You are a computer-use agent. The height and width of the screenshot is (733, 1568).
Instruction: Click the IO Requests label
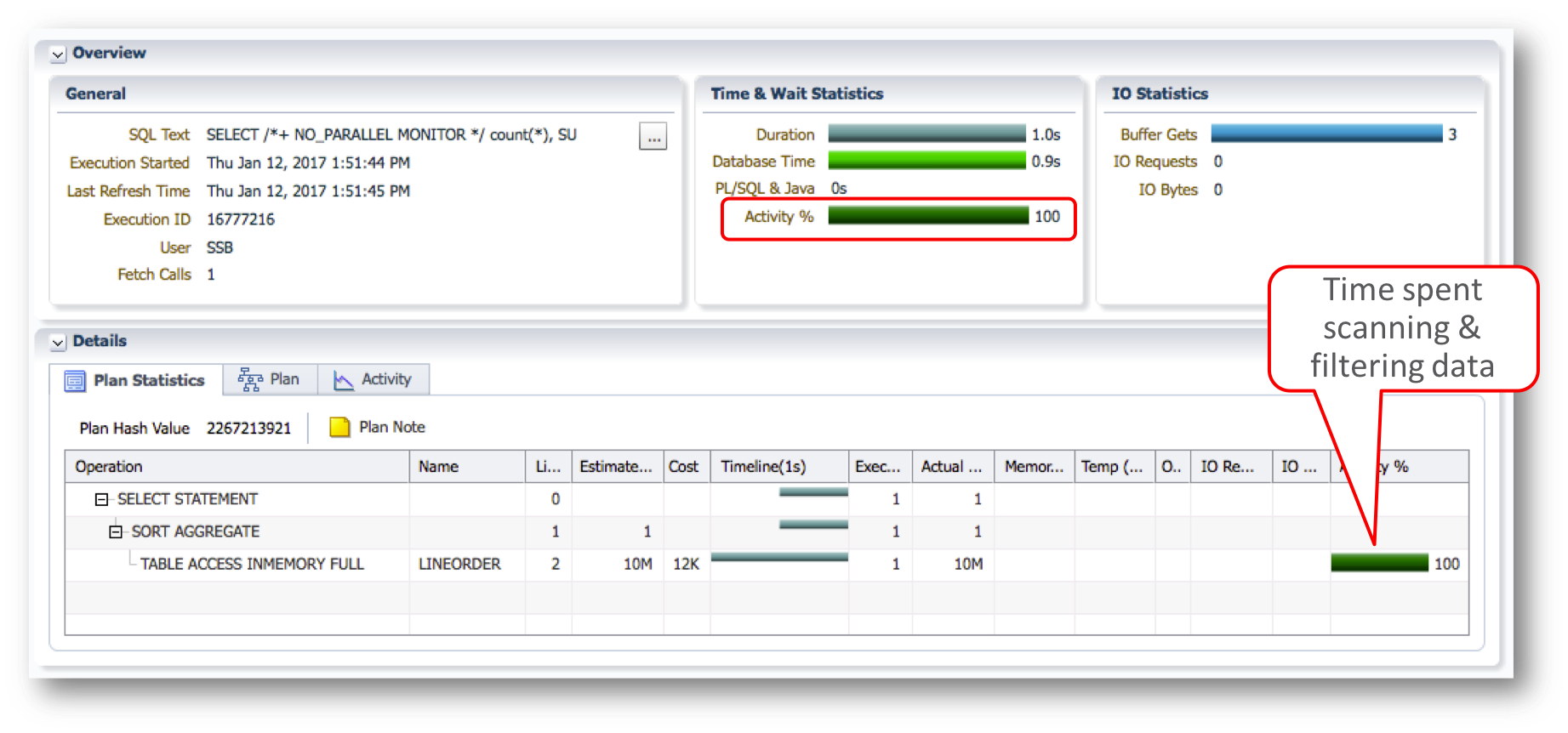click(x=1155, y=162)
